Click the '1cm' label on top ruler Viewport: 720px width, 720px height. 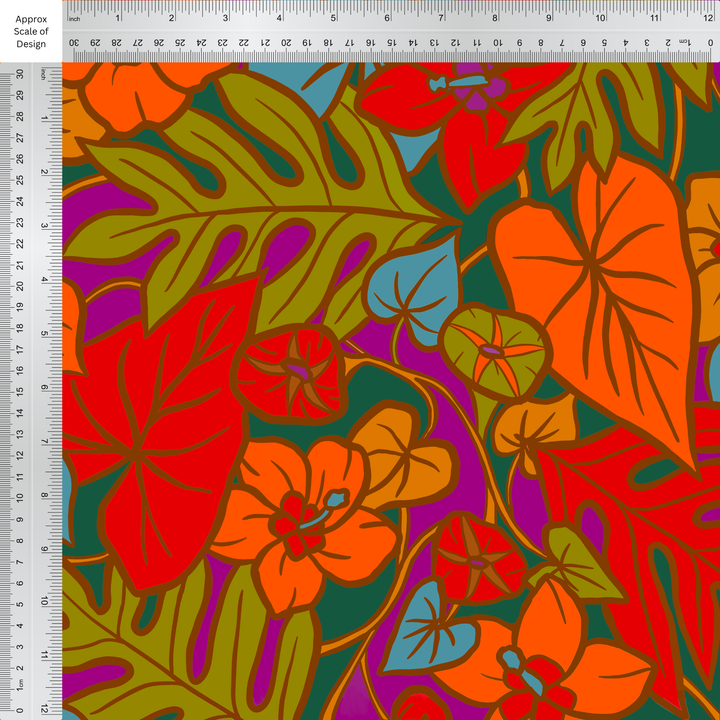coord(684,42)
